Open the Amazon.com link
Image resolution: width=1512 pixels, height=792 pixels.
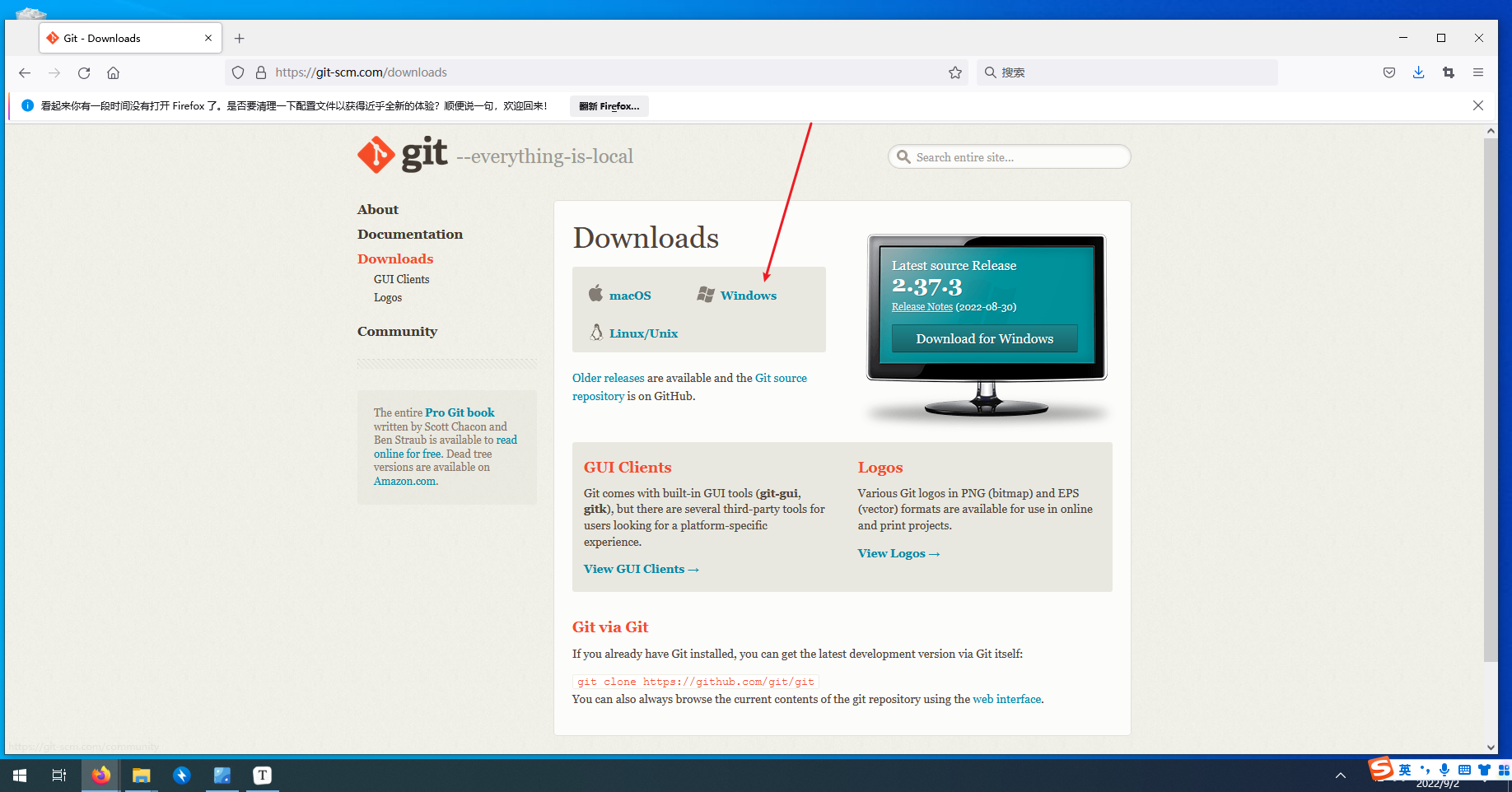(x=404, y=481)
